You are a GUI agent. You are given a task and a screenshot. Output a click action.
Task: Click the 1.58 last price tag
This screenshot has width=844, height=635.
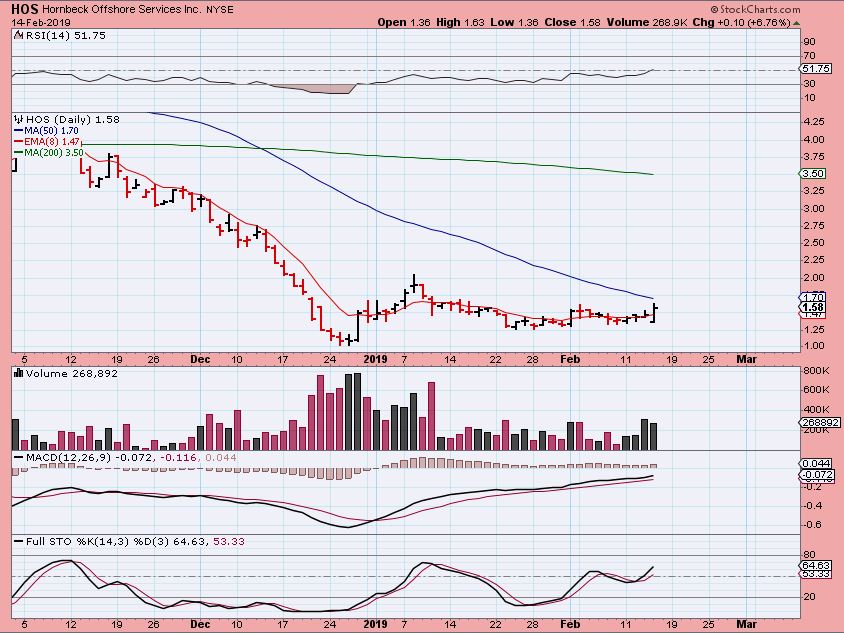point(813,307)
